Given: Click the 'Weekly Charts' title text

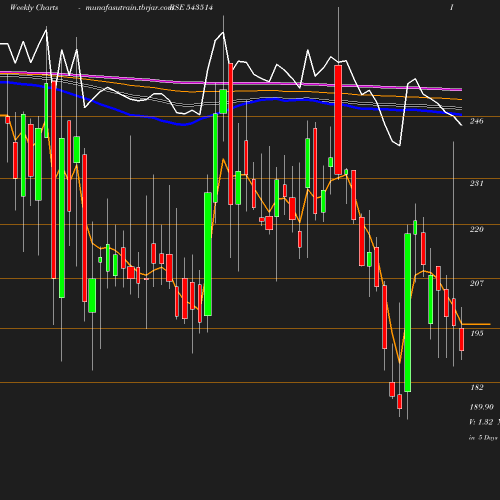Looking at the screenshot, I should pyautogui.click(x=34, y=8).
